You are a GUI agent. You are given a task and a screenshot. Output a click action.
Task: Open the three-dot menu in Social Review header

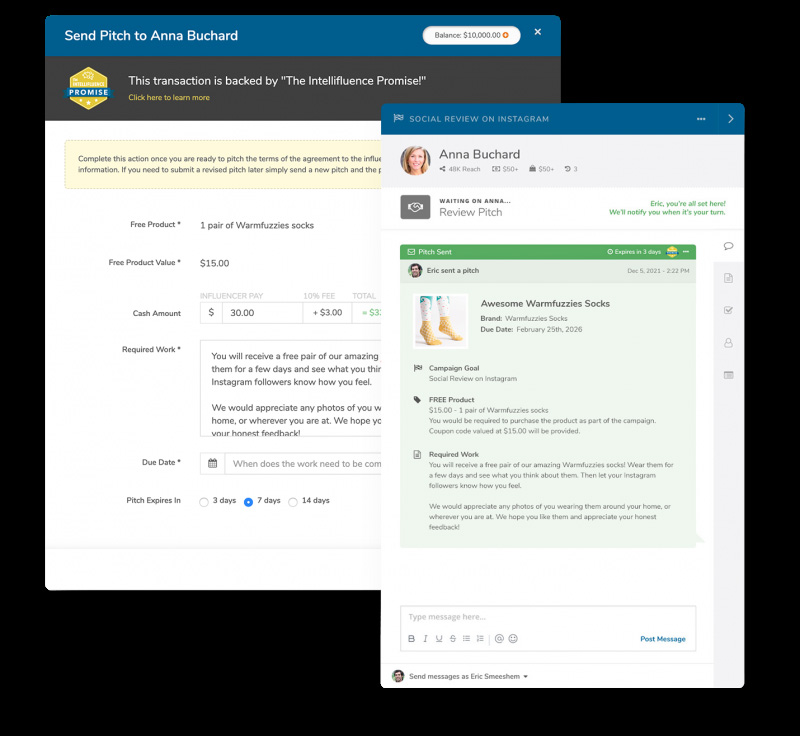(701, 119)
